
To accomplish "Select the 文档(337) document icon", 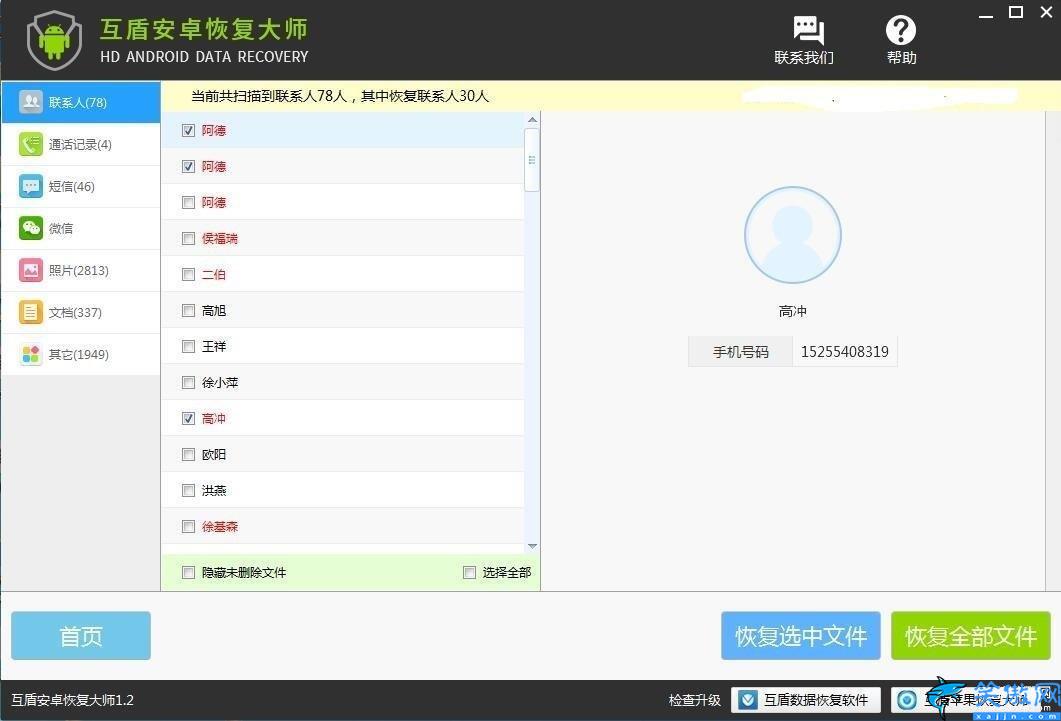I will pyautogui.click(x=30, y=312).
